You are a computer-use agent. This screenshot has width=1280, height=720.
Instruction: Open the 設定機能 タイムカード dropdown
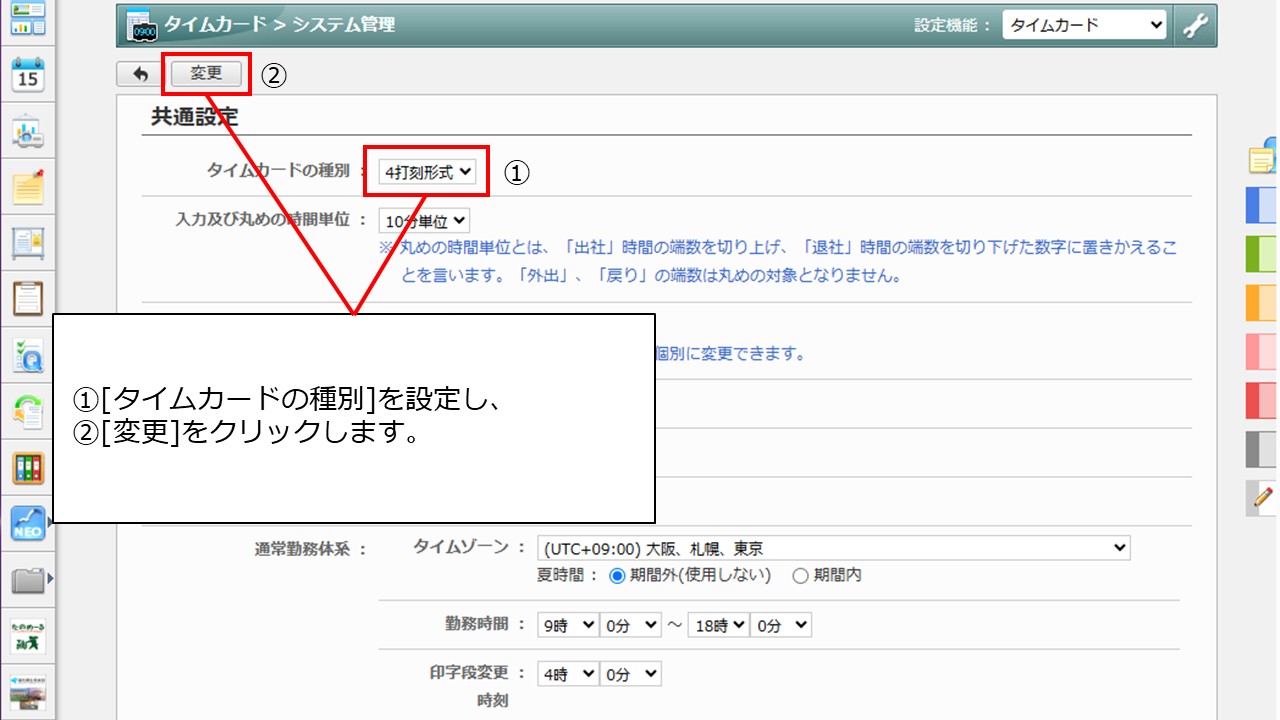click(x=1084, y=26)
